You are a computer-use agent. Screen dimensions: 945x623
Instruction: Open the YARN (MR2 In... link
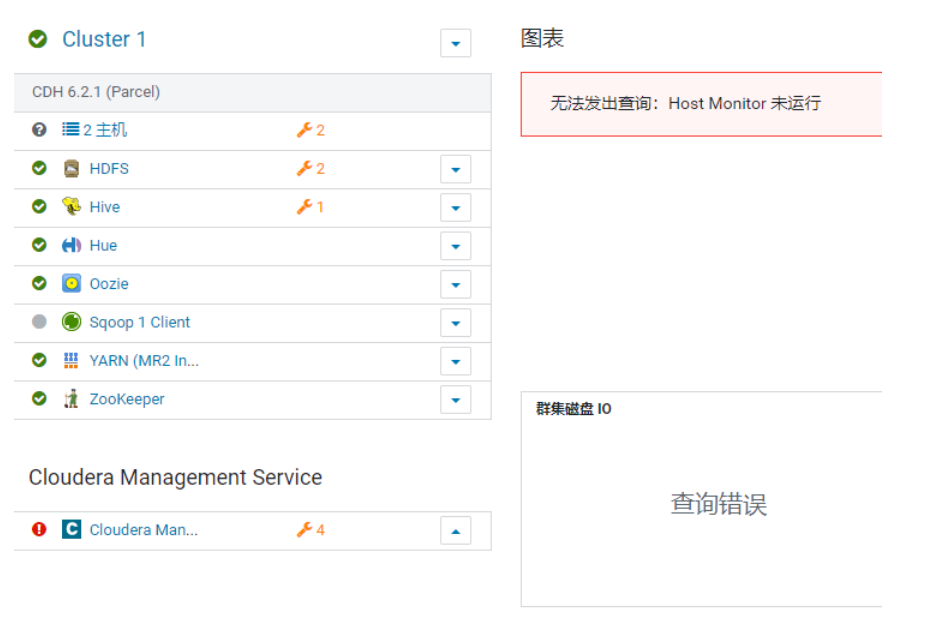[144, 361]
